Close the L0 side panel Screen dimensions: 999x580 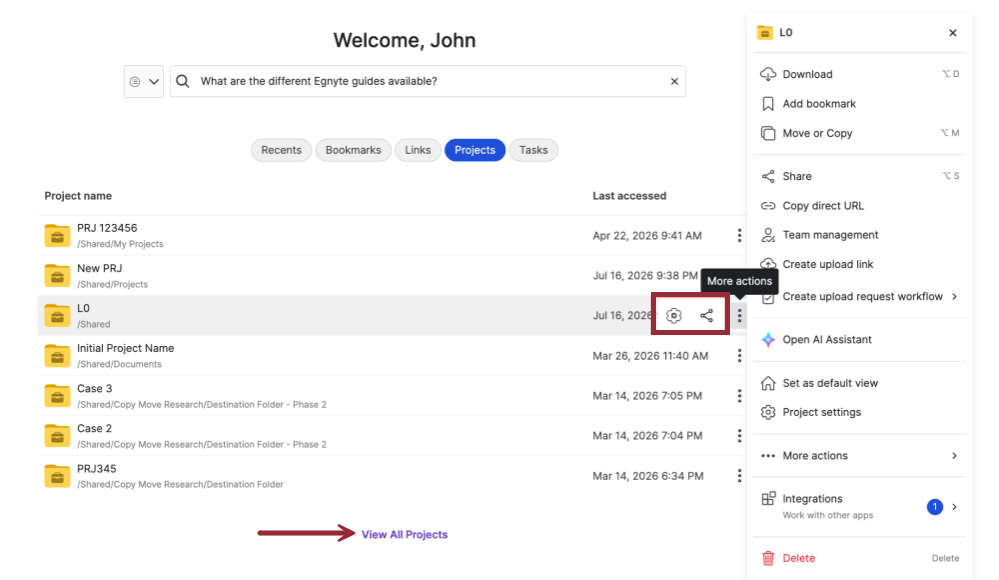(952, 33)
